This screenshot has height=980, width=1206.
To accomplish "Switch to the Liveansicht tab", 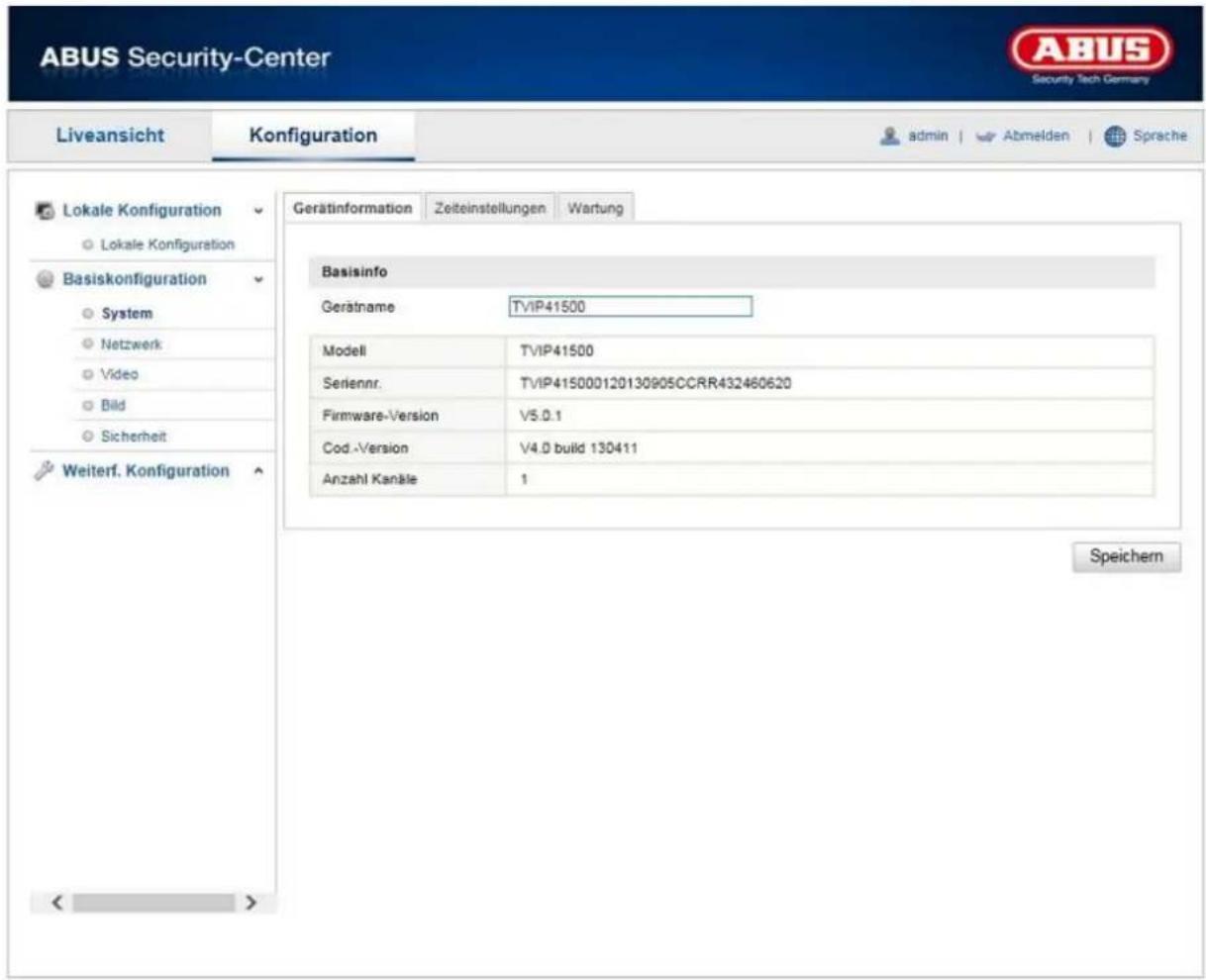I will click(111, 136).
